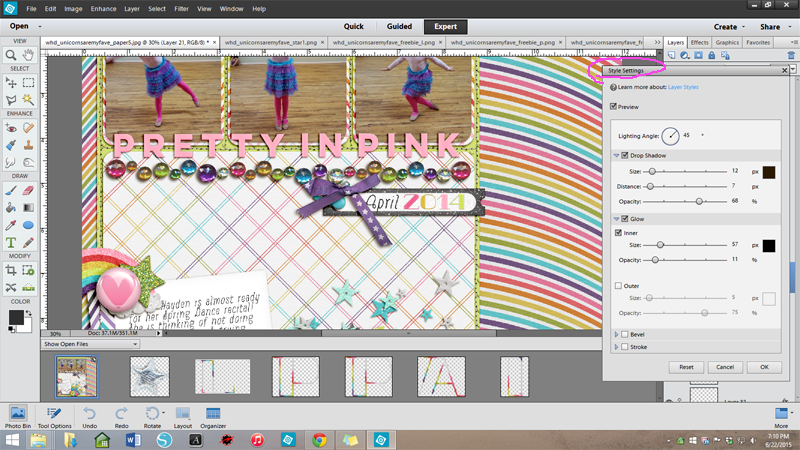The width and height of the screenshot is (800, 450).
Task: Expand the Stroke section
Action: click(x=614, y=347)
